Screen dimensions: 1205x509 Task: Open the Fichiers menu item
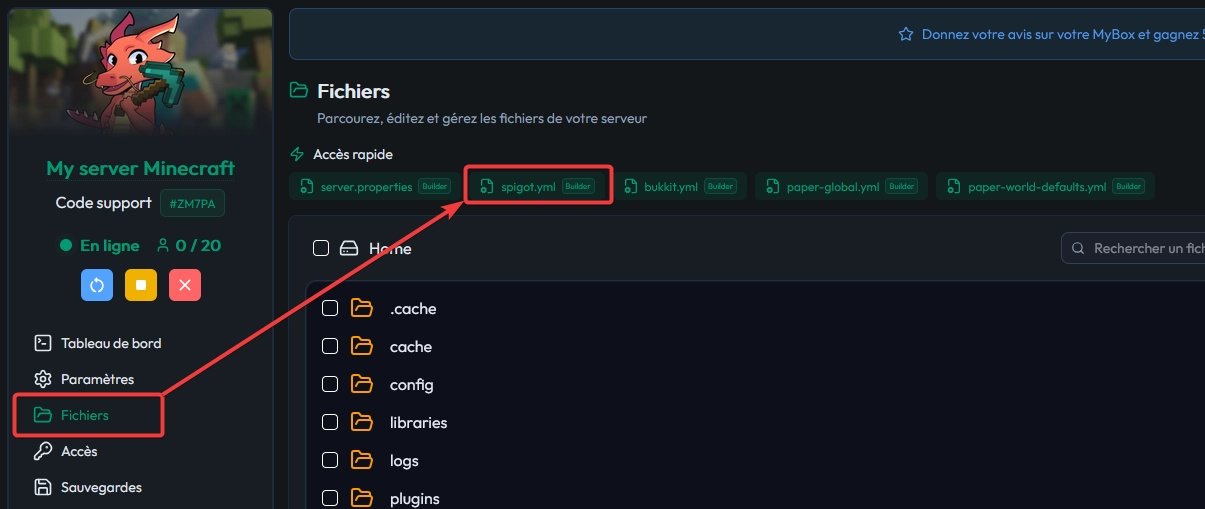point(85,415)
